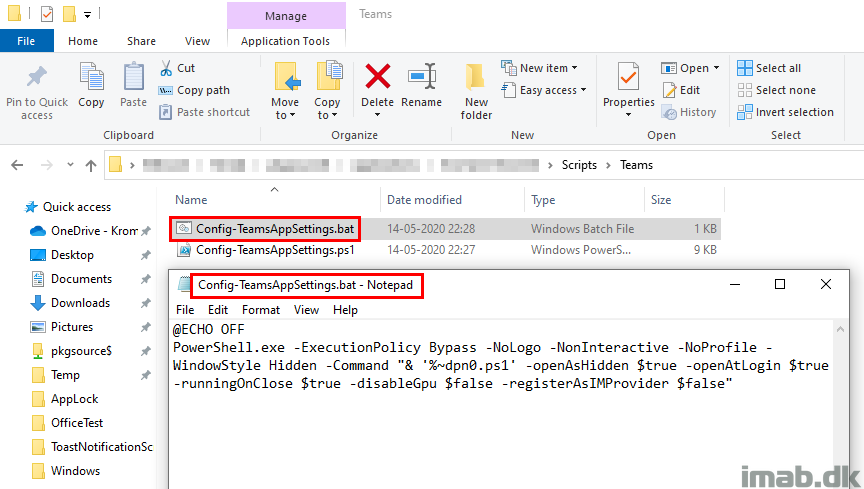Open the New item dropdown
864x489 pixels.
coord(539,68)
